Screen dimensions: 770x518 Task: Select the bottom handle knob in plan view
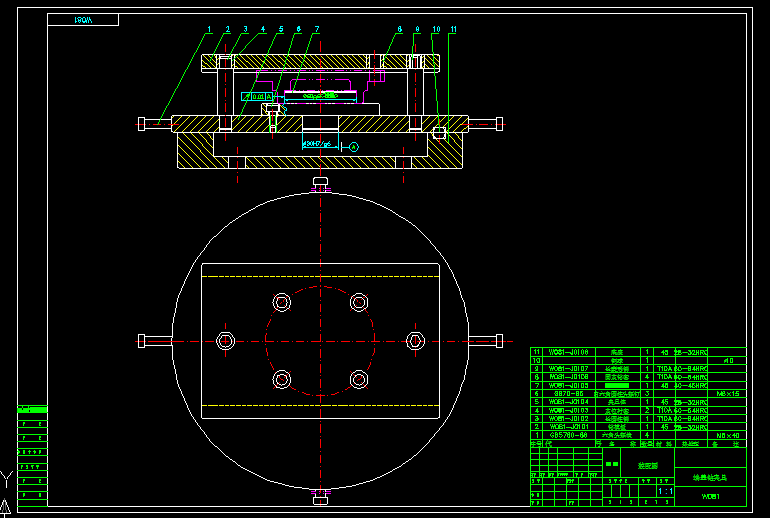(320, 497)
